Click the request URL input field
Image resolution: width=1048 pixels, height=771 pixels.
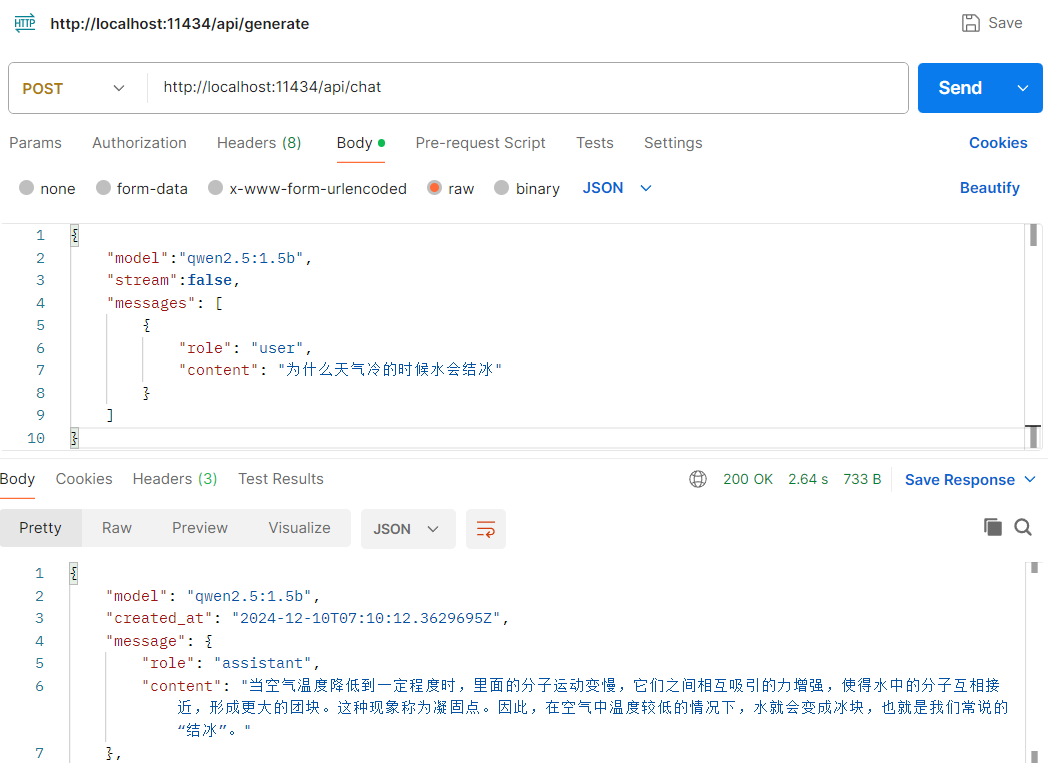click(528, 88)
